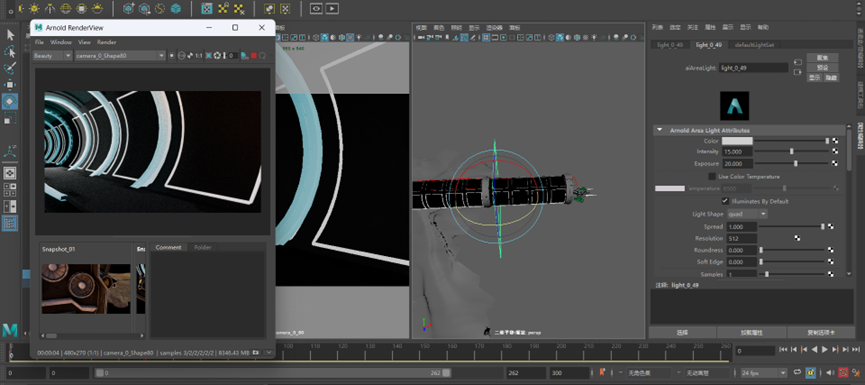Open Window menu in Arnold RenderView
This screenshot has height=385, width=865.
[61, 42]
